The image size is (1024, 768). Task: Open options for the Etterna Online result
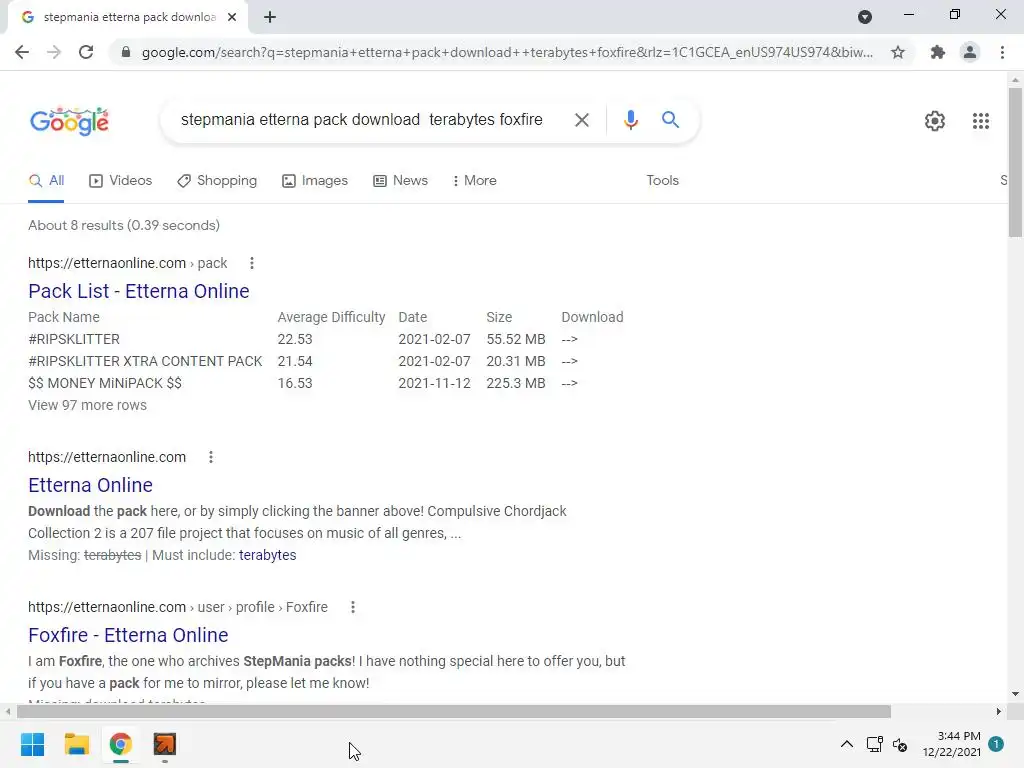[210, 457]
